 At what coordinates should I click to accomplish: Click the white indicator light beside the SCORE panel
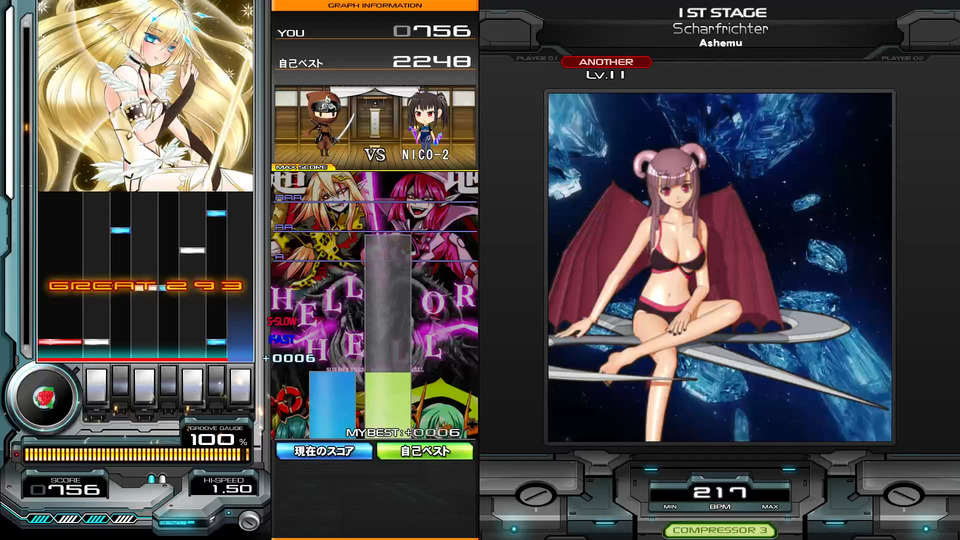click(162, 479)
